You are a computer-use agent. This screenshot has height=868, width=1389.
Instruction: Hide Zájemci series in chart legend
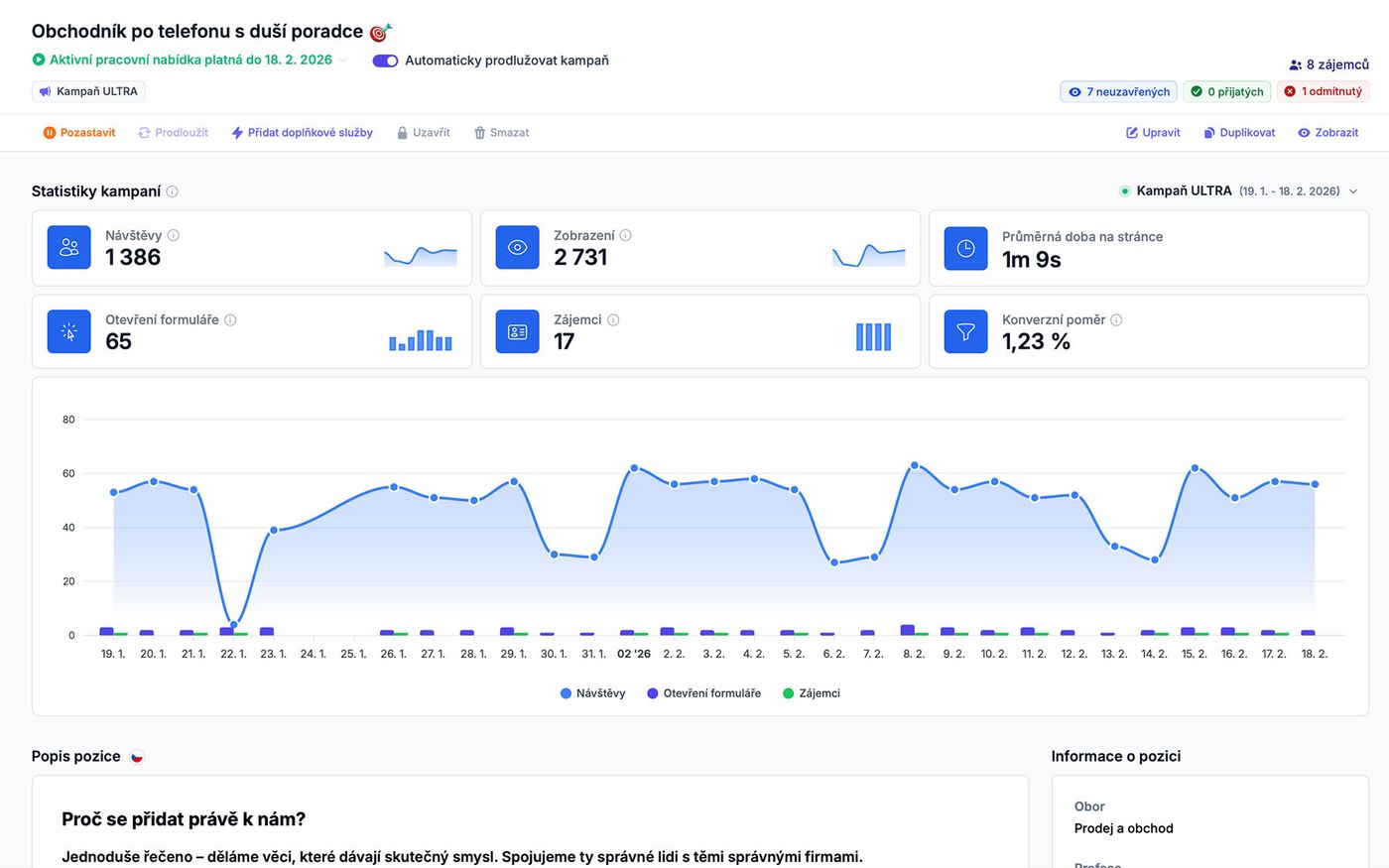pyautogui.click(x=811, y=693)
